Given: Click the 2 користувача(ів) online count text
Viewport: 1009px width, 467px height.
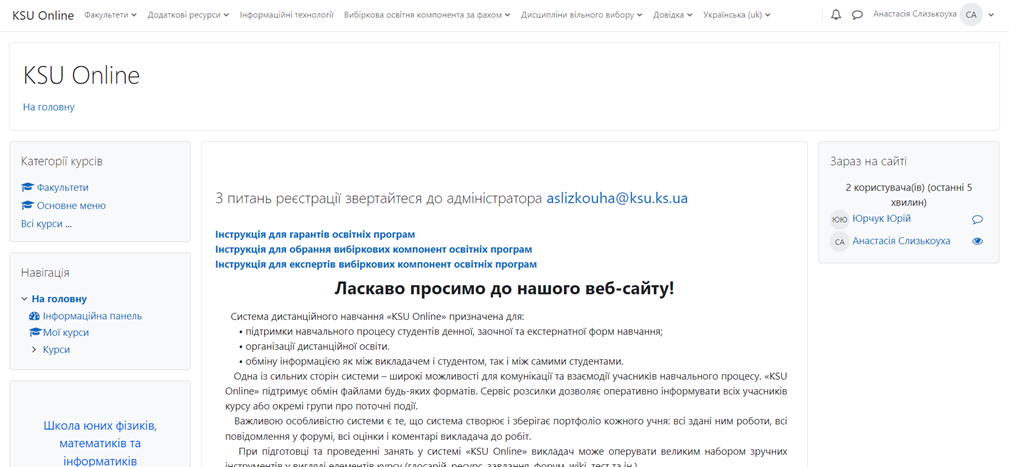Looking at the screenshot, I should click(x=909, y=195).
